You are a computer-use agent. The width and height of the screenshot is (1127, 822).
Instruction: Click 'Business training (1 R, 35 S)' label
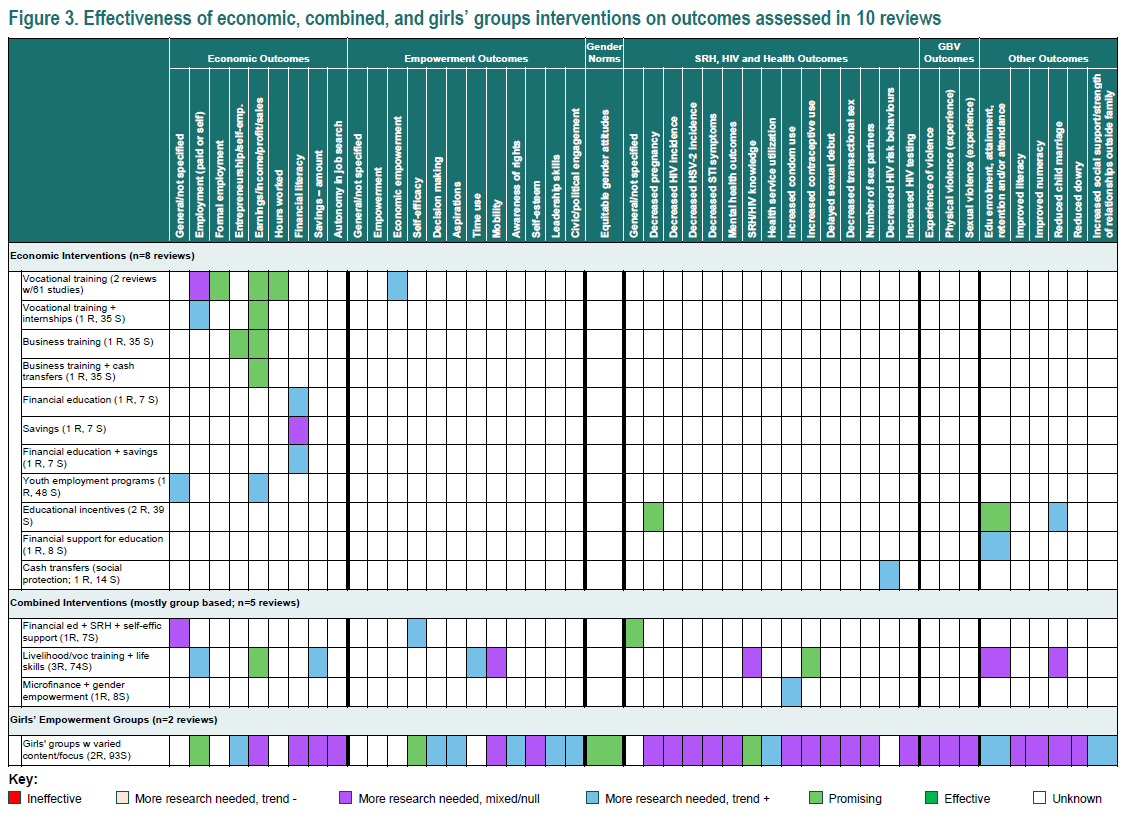pos(88,342)
